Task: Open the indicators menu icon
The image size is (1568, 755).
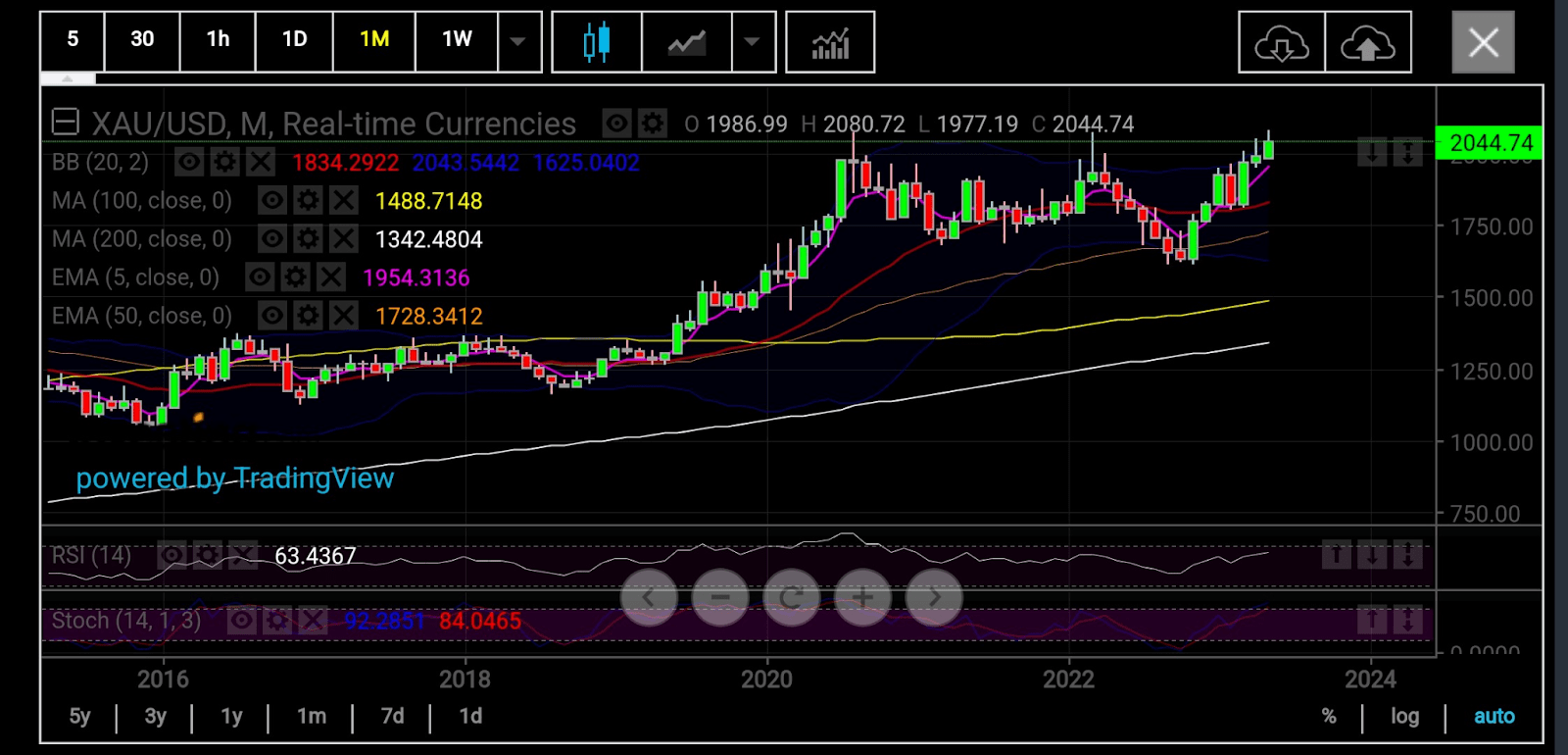Action: pyautogui.click(x=830, y=42)
